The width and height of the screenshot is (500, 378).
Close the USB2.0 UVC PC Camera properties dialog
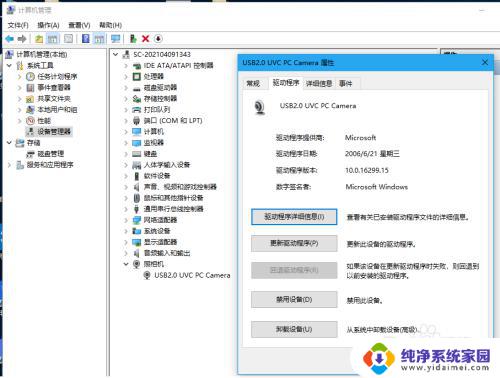485,62
